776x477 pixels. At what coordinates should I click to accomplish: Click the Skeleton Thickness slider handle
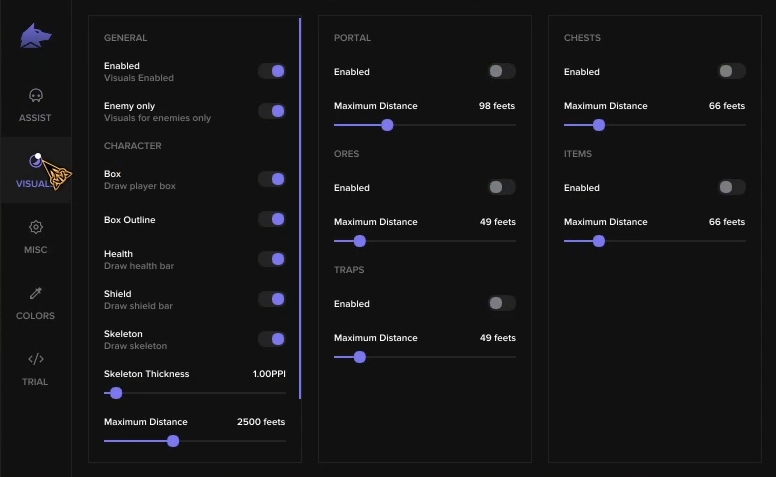coord(116,393)
